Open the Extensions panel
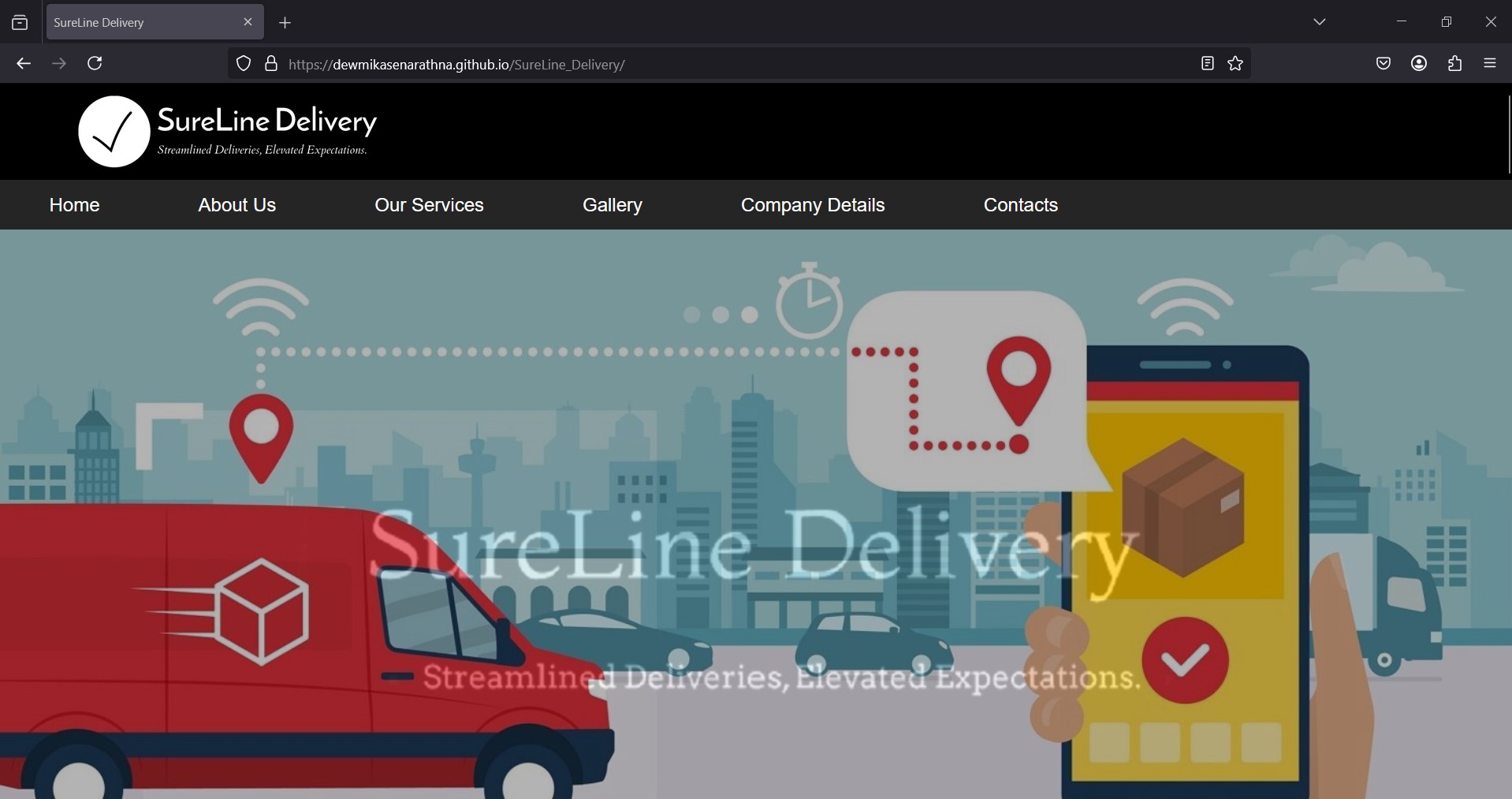1512x799 pixels. point(1454,64)
